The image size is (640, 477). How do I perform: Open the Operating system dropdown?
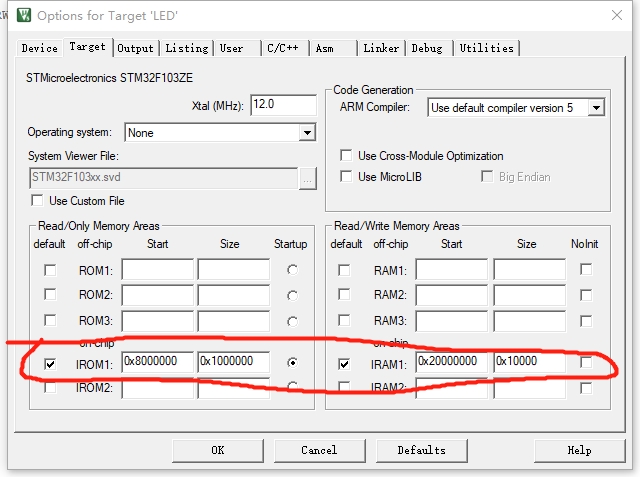307,133
